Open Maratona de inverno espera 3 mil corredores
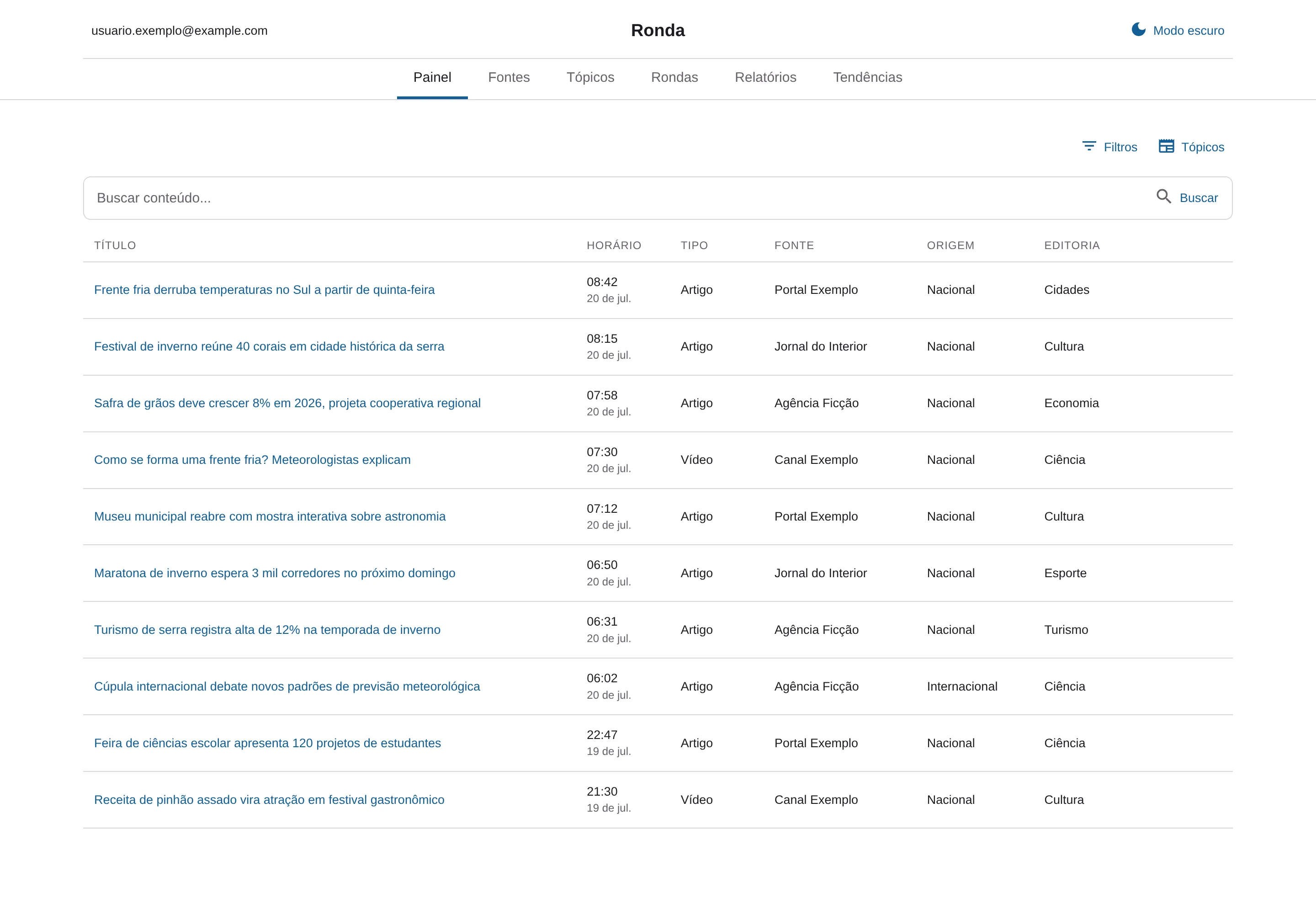This screenshot has width=1316, height=914. point(274,573)
